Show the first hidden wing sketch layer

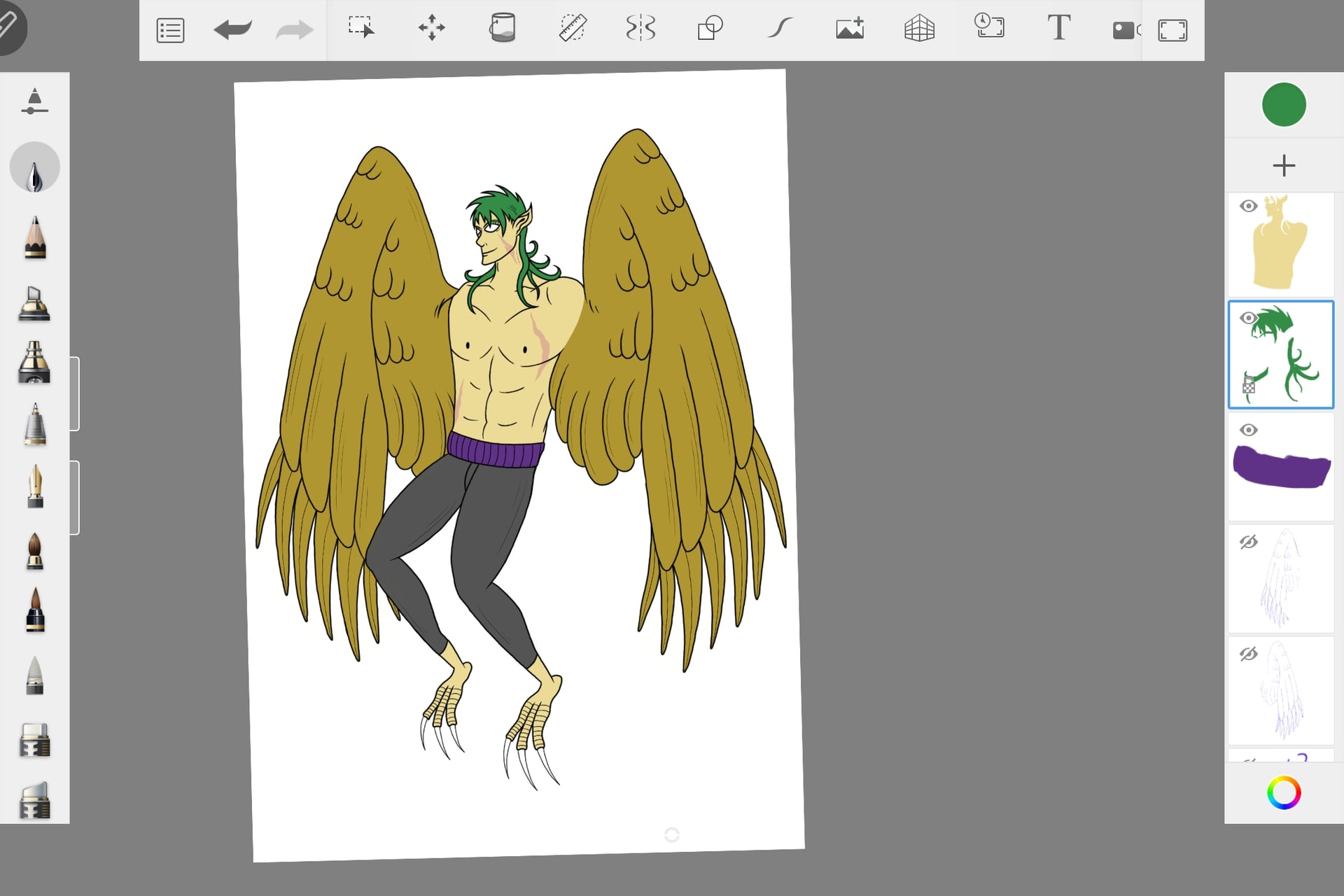pos(1248,542)
